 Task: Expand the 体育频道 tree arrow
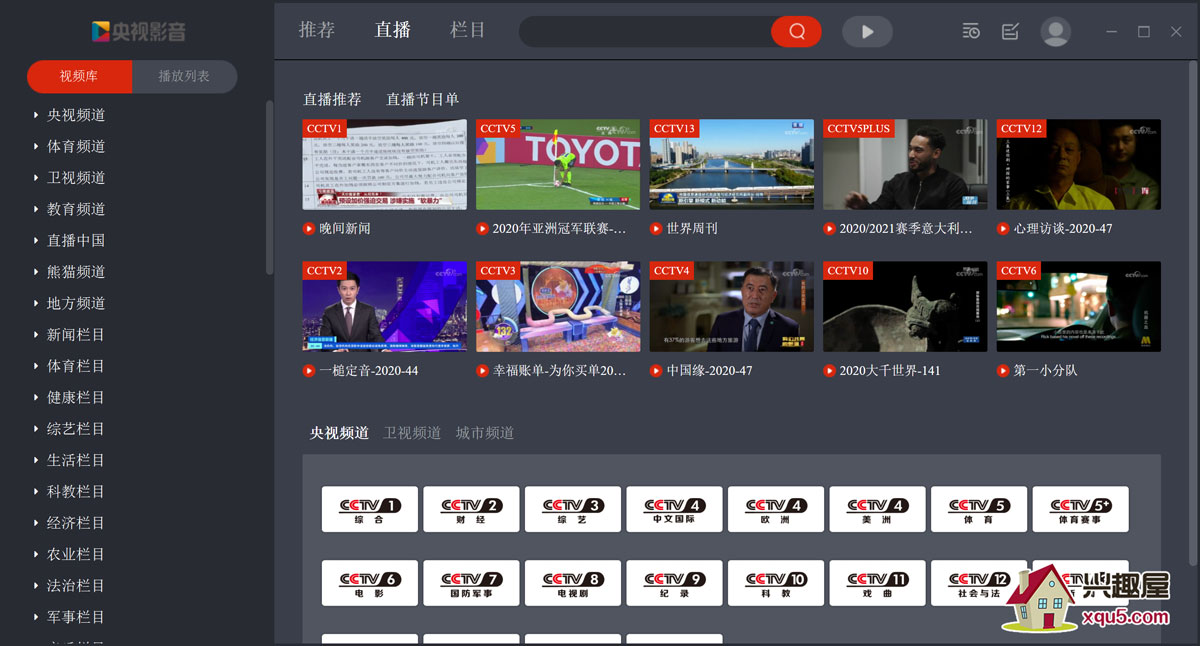click(x=36, y=146)
